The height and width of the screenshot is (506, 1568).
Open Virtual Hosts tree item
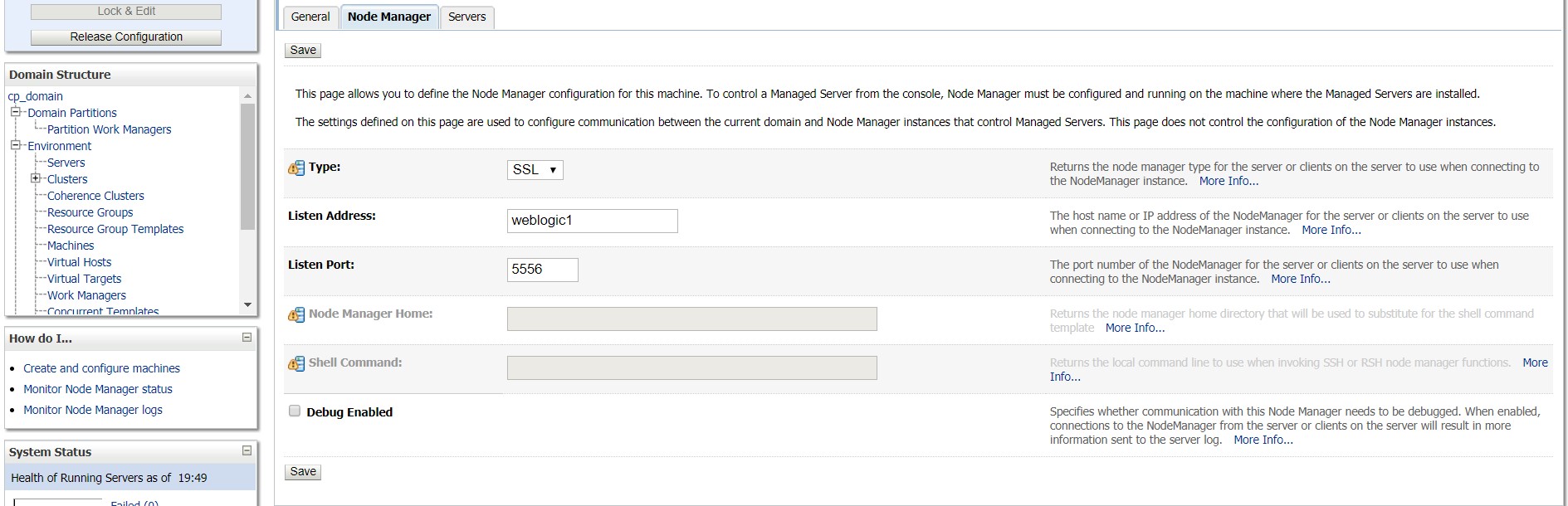point(80,262)
